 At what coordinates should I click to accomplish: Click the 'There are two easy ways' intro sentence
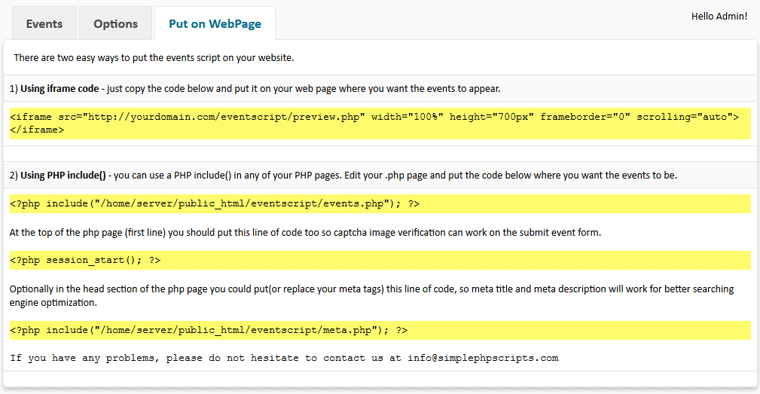[x=154, y=58]
